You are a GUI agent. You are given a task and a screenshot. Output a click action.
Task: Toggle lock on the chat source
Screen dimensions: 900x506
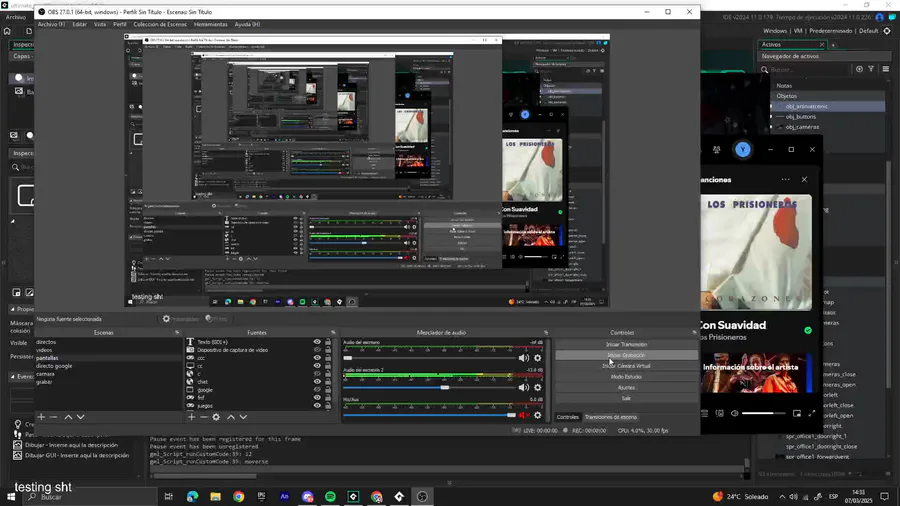pyautogui.click(x=328, y=382)
